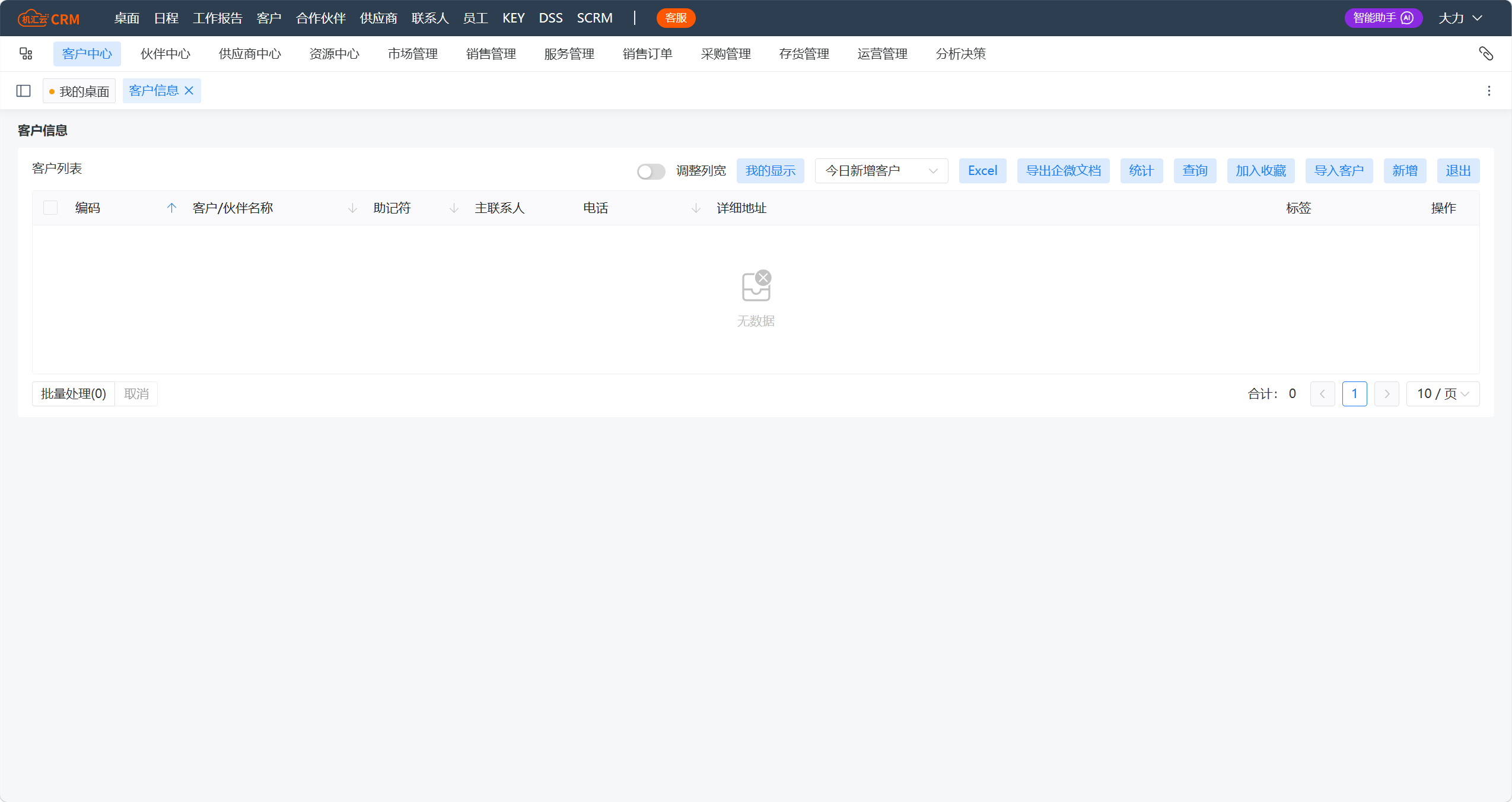Go to previous page arrow
The image size is (1512, 802).
point(1322,394)
